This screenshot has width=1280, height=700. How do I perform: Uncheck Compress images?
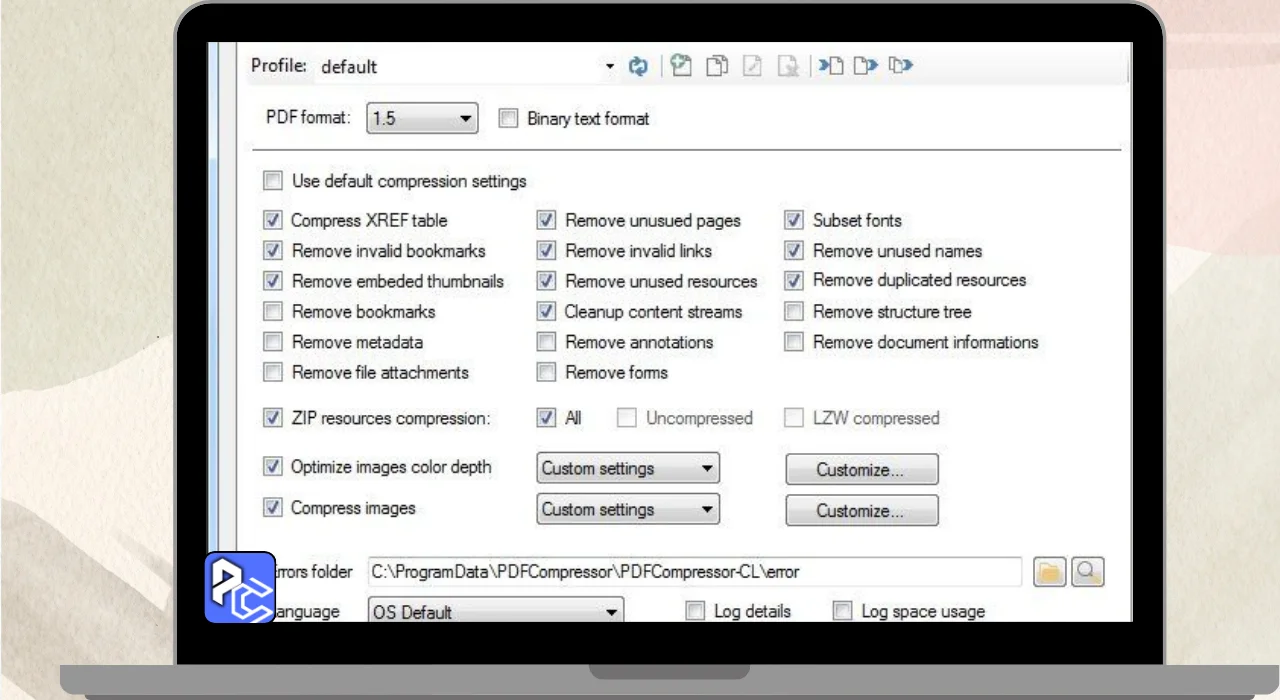pos(272,507)
